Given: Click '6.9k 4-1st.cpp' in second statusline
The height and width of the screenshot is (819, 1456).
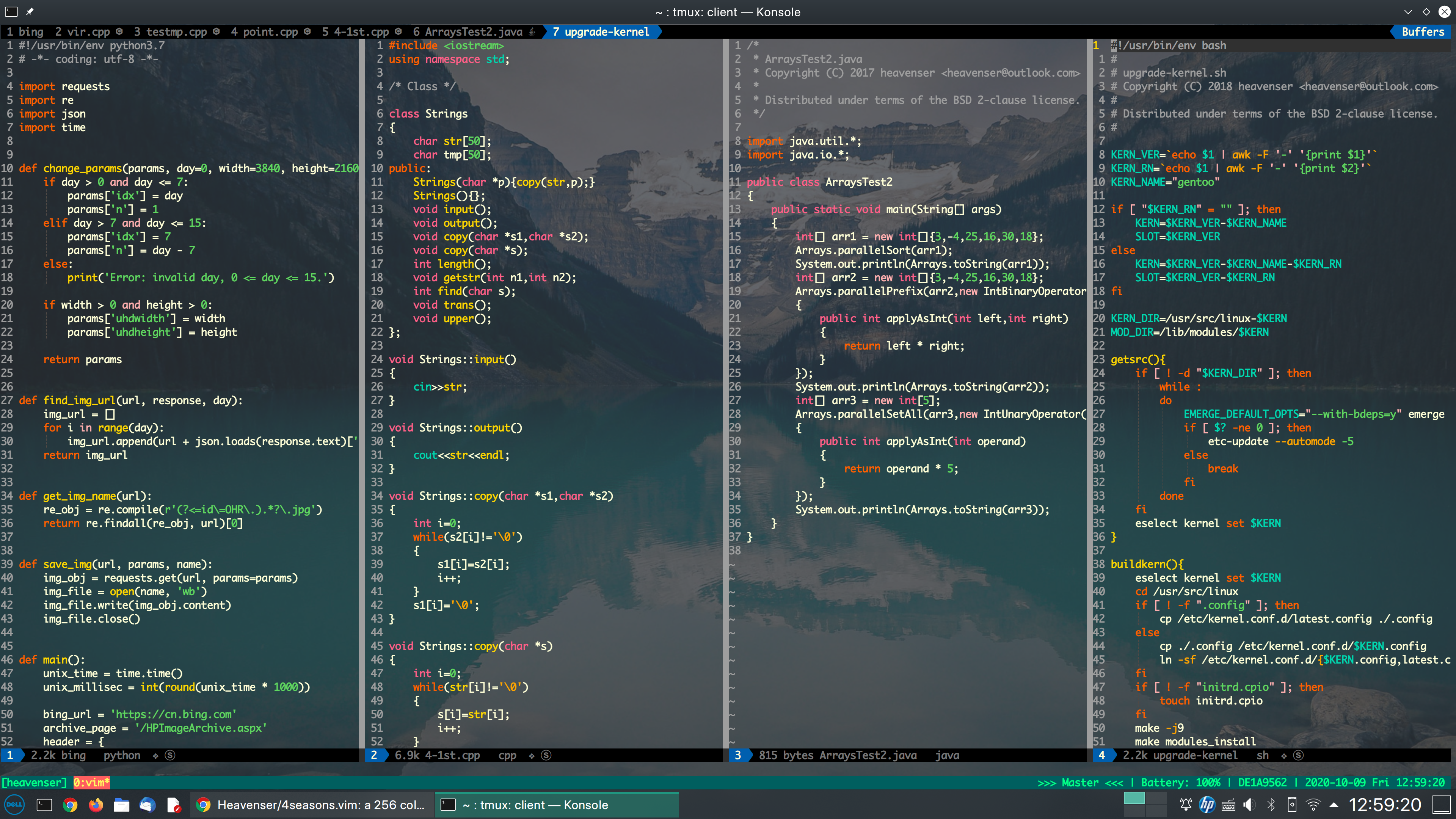Looking at the screenshot, I should 437,755.
